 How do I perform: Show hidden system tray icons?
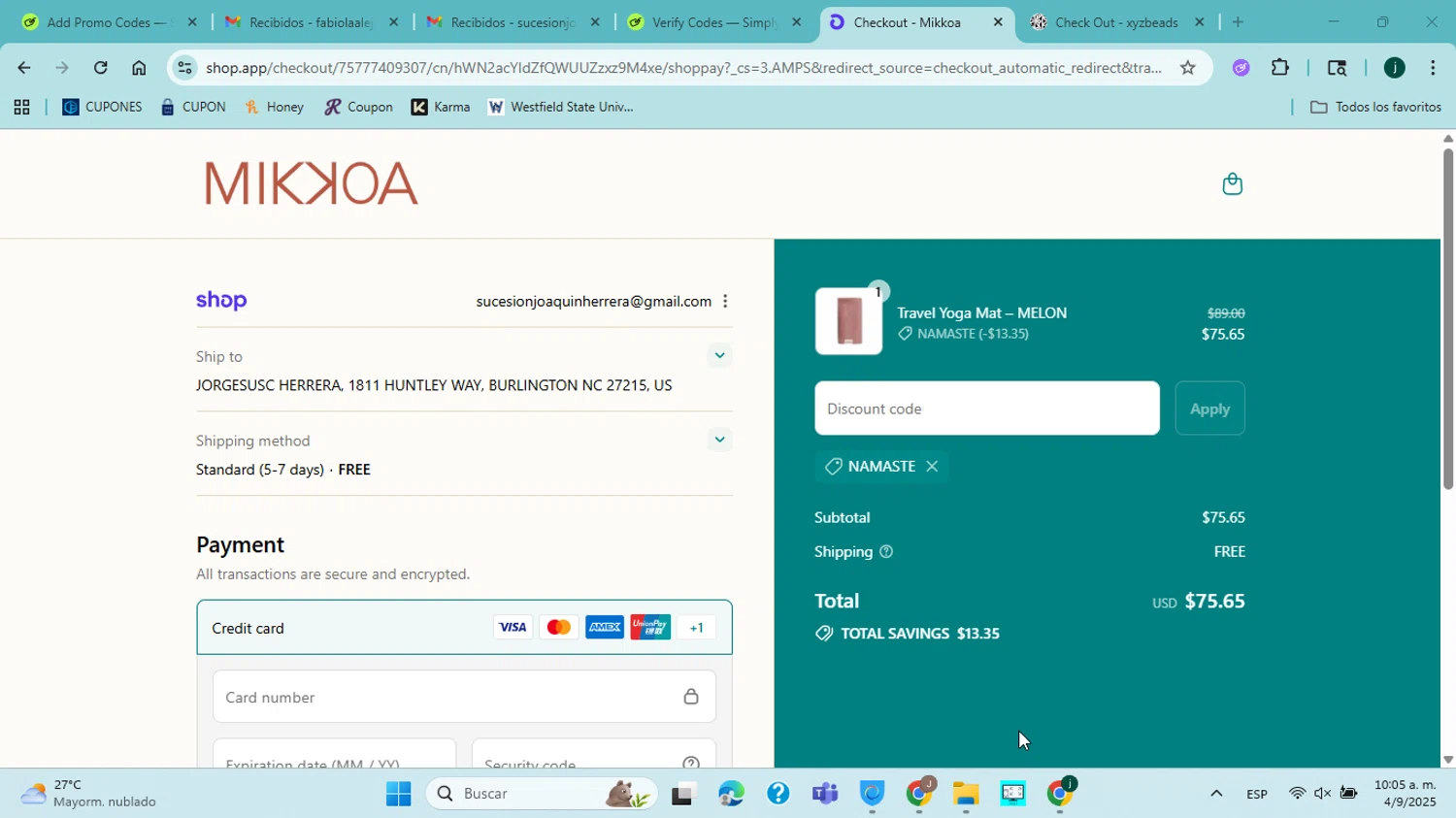(x=1215, y=794)
